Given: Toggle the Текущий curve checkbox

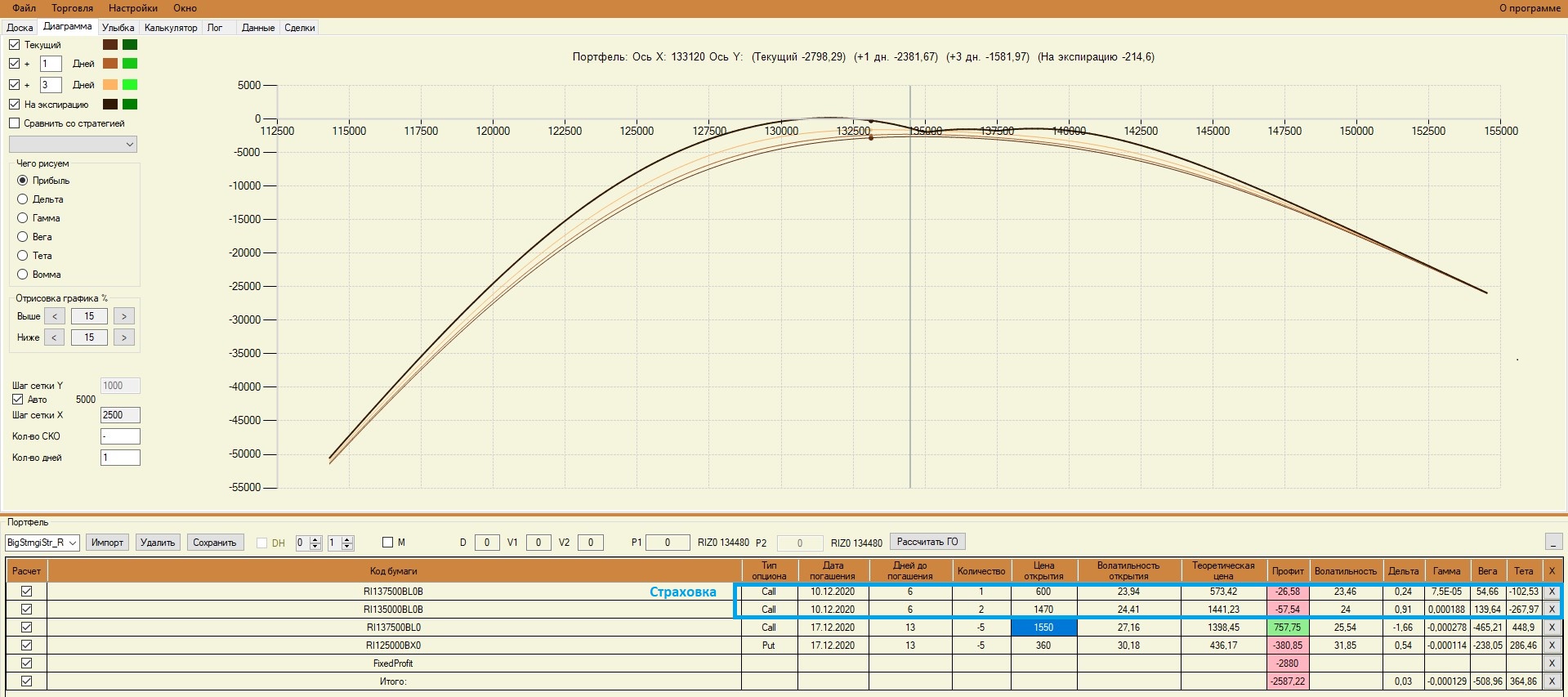Looking at the screenshot, I should pos(15,45).
